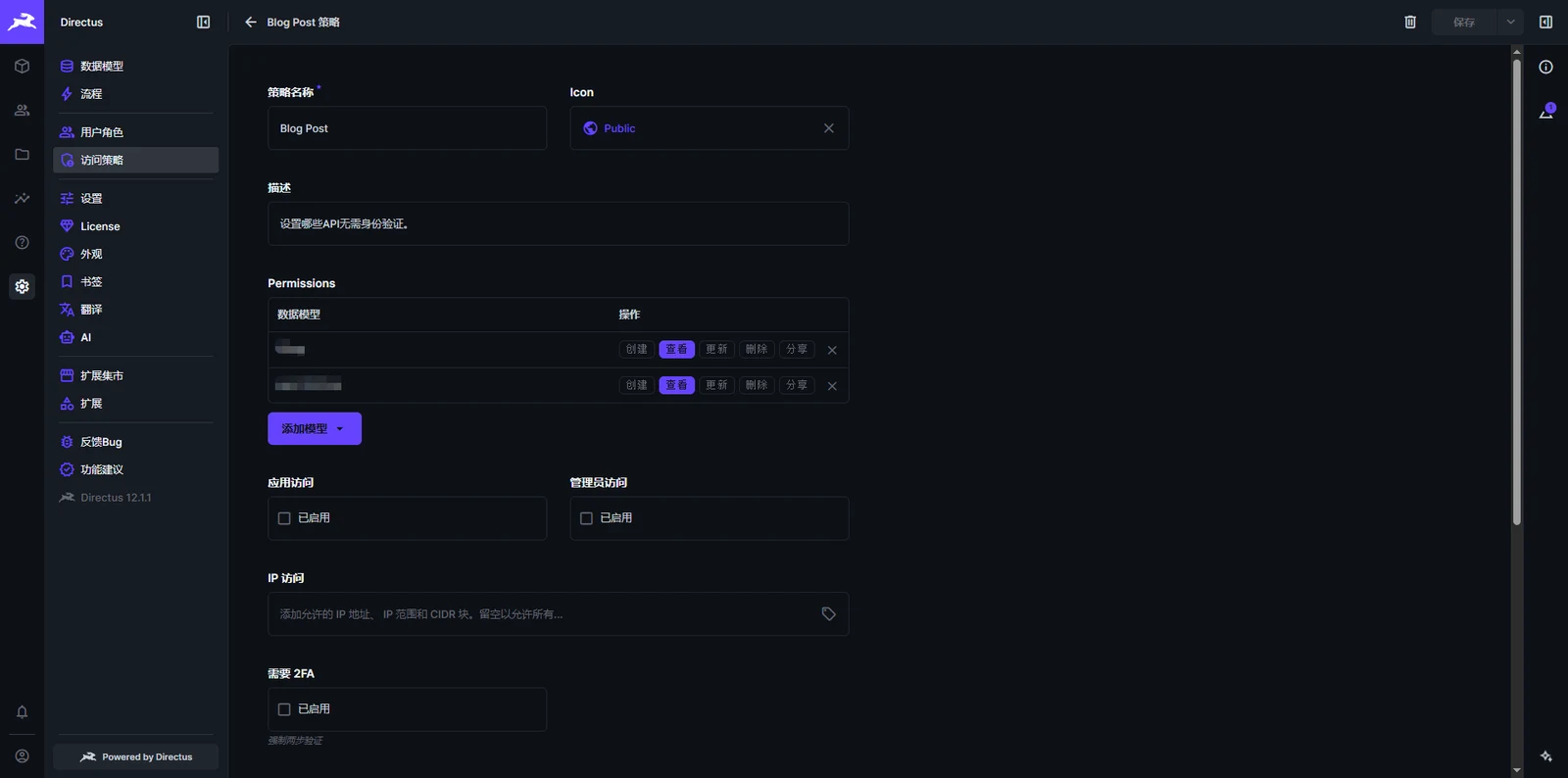The height and width of the screenshot is (778, 1568).
Task: Open the 添加模型 dropdown
Action: [x=315, y=429]
